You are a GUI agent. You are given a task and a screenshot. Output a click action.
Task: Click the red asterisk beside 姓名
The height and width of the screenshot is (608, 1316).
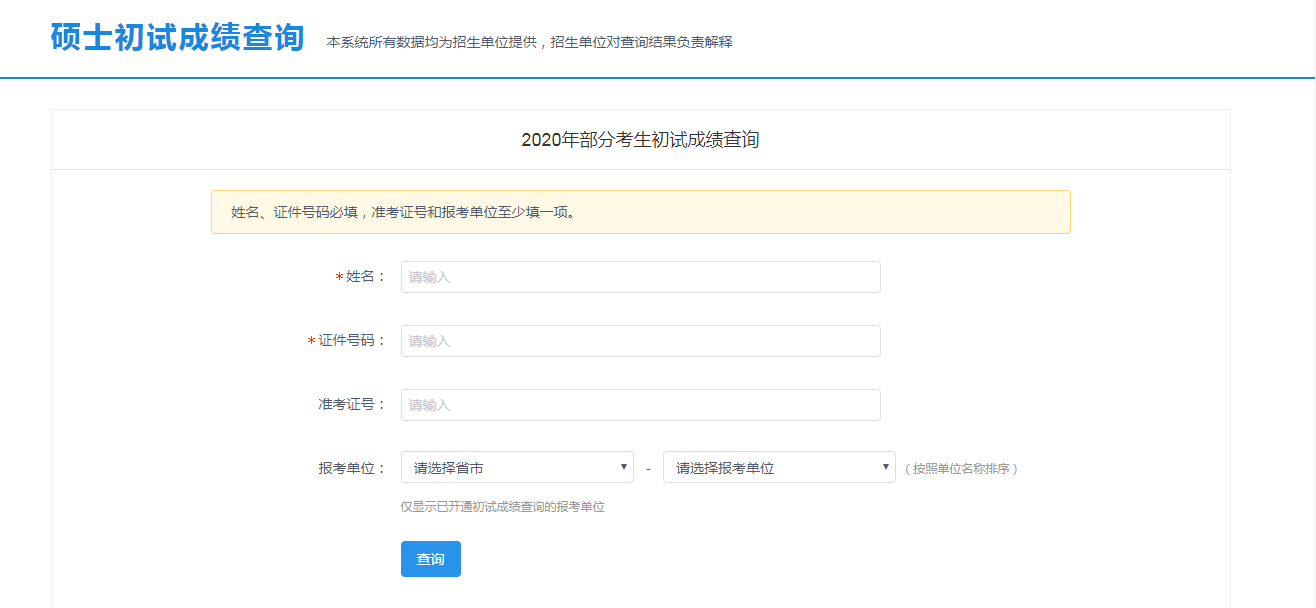(339, 278)
